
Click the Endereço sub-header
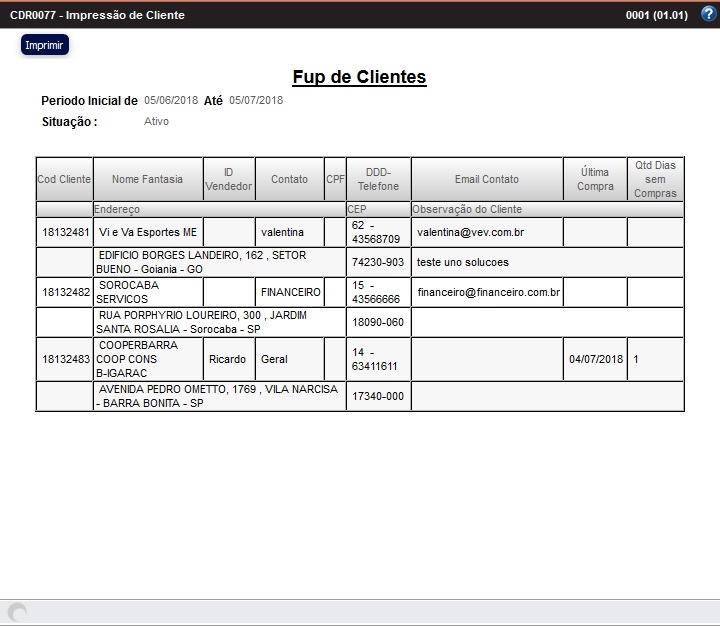pos(219,209)
